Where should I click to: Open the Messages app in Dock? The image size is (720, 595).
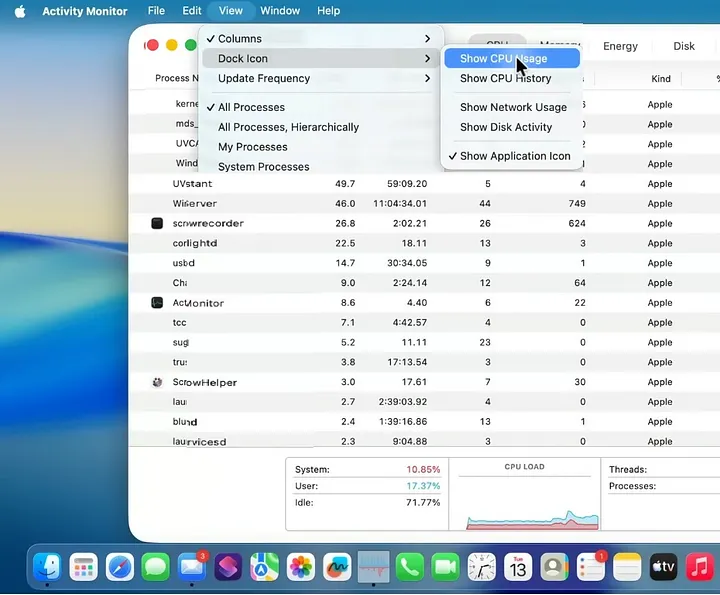[156, 568]
